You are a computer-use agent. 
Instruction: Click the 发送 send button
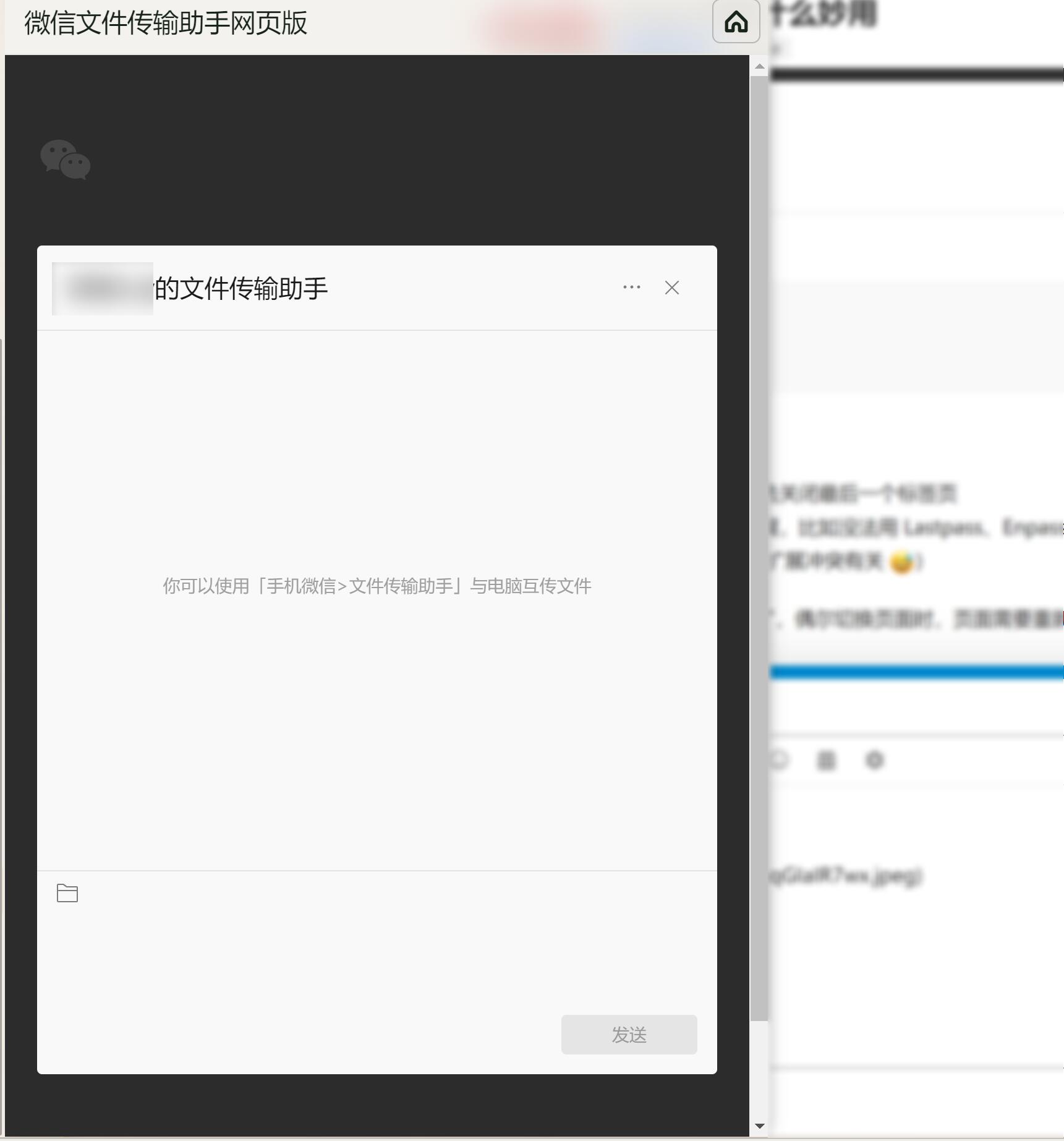click(629, 1035)
